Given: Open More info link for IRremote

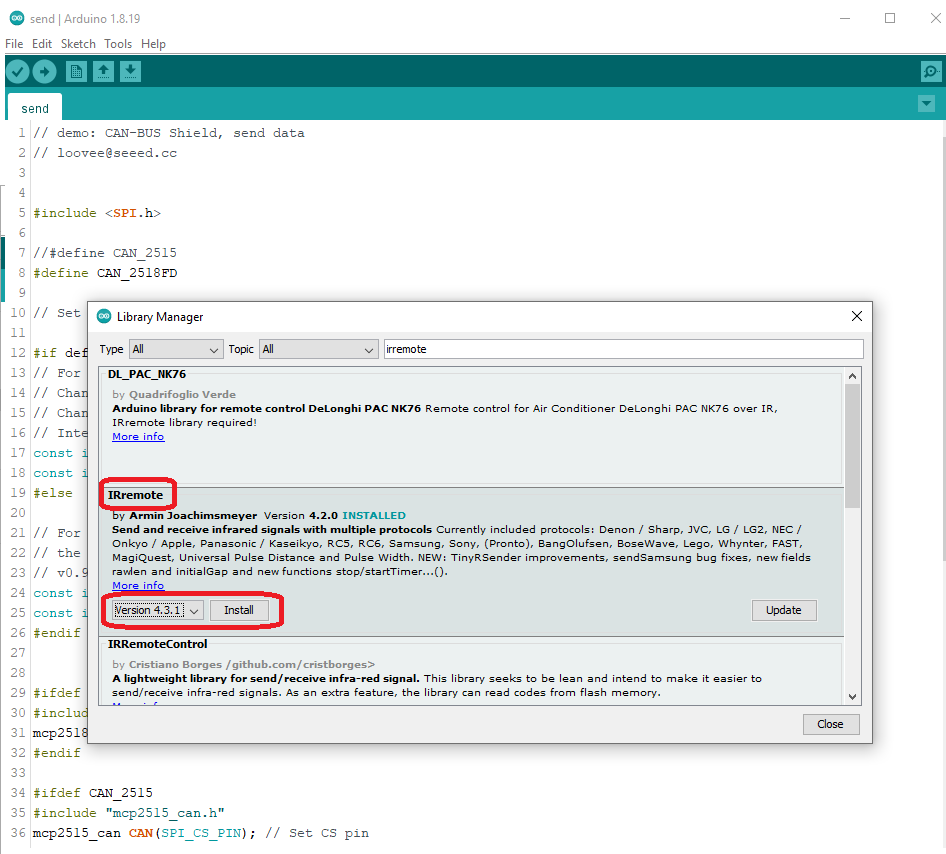Looking at the screenshot, I should click(x=138, y=586).
